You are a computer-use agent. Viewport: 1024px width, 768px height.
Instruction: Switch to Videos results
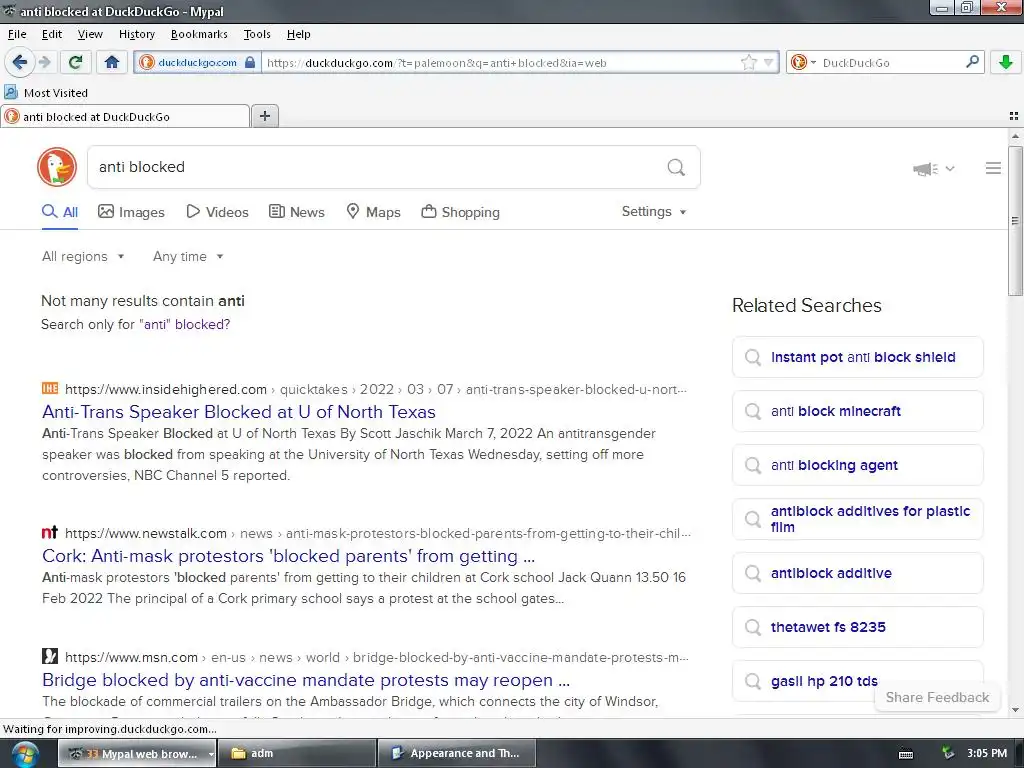coord(217,212)
